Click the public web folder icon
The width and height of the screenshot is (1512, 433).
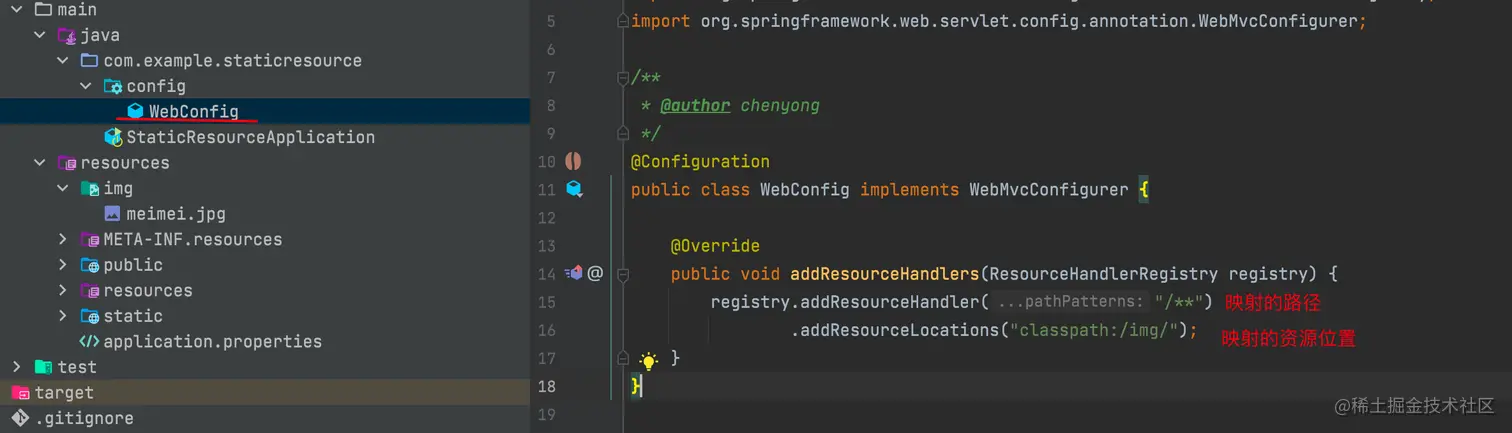[89, 265]
